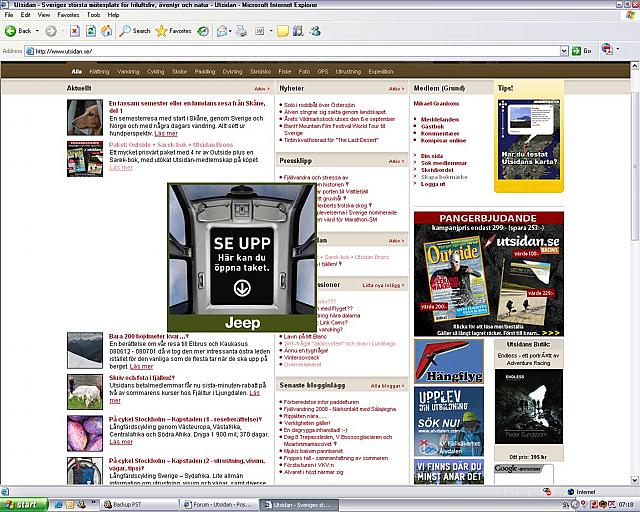This screenshot has width=640, height=512.
Task: Click the Mail envelope icon
Action: [x=222, y=31]
